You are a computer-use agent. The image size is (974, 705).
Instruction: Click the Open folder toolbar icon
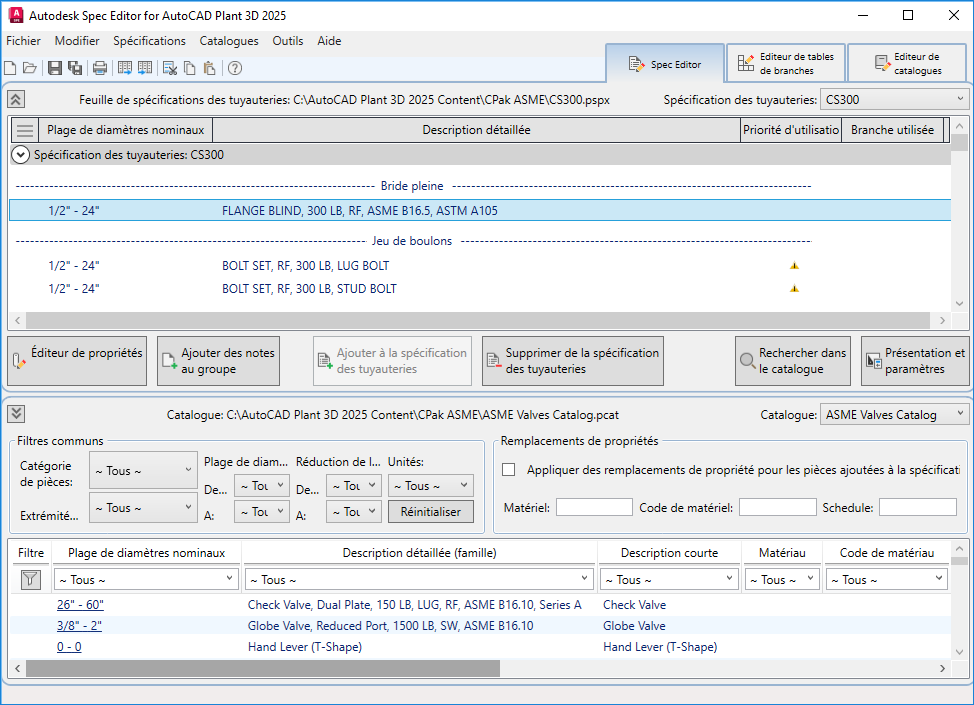tap(30, 68)
